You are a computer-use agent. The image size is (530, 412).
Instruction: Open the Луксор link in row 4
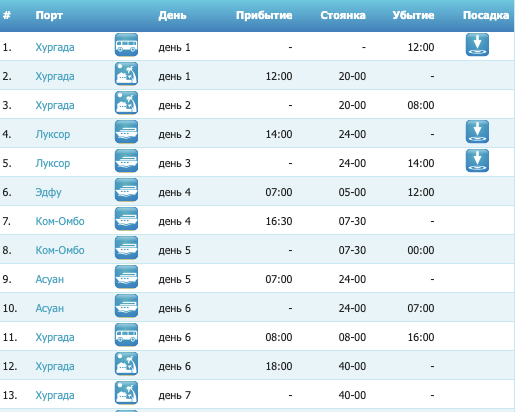tap(53, 135)
